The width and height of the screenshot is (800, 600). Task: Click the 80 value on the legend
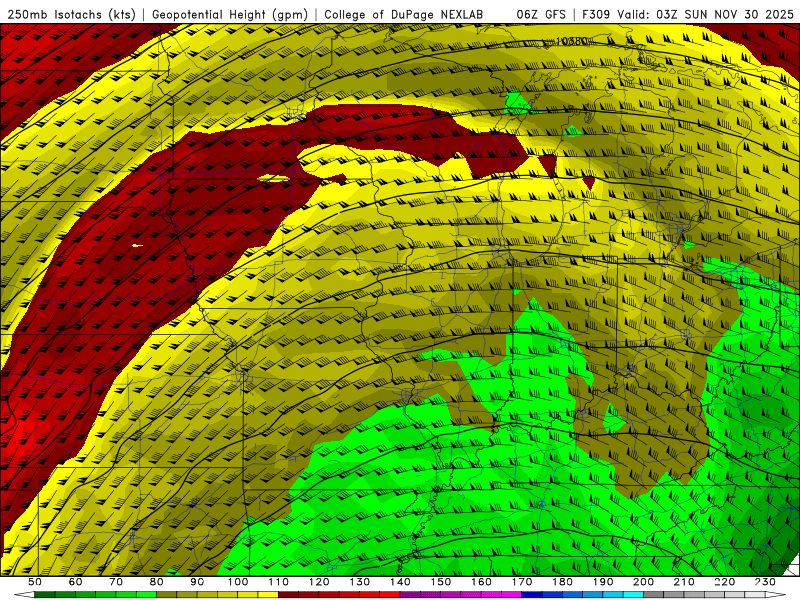[x=157, y=582]
